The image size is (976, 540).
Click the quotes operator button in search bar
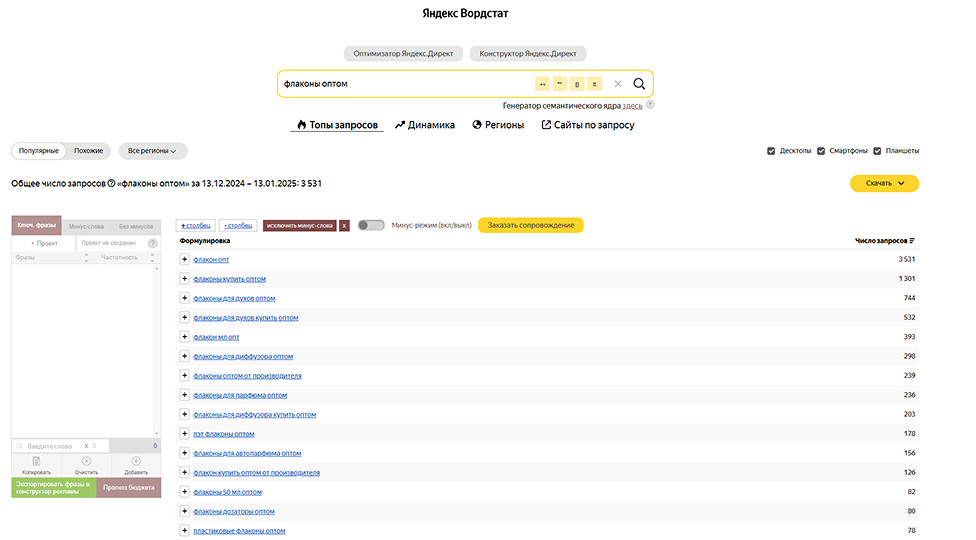click(x=560, y=83)
